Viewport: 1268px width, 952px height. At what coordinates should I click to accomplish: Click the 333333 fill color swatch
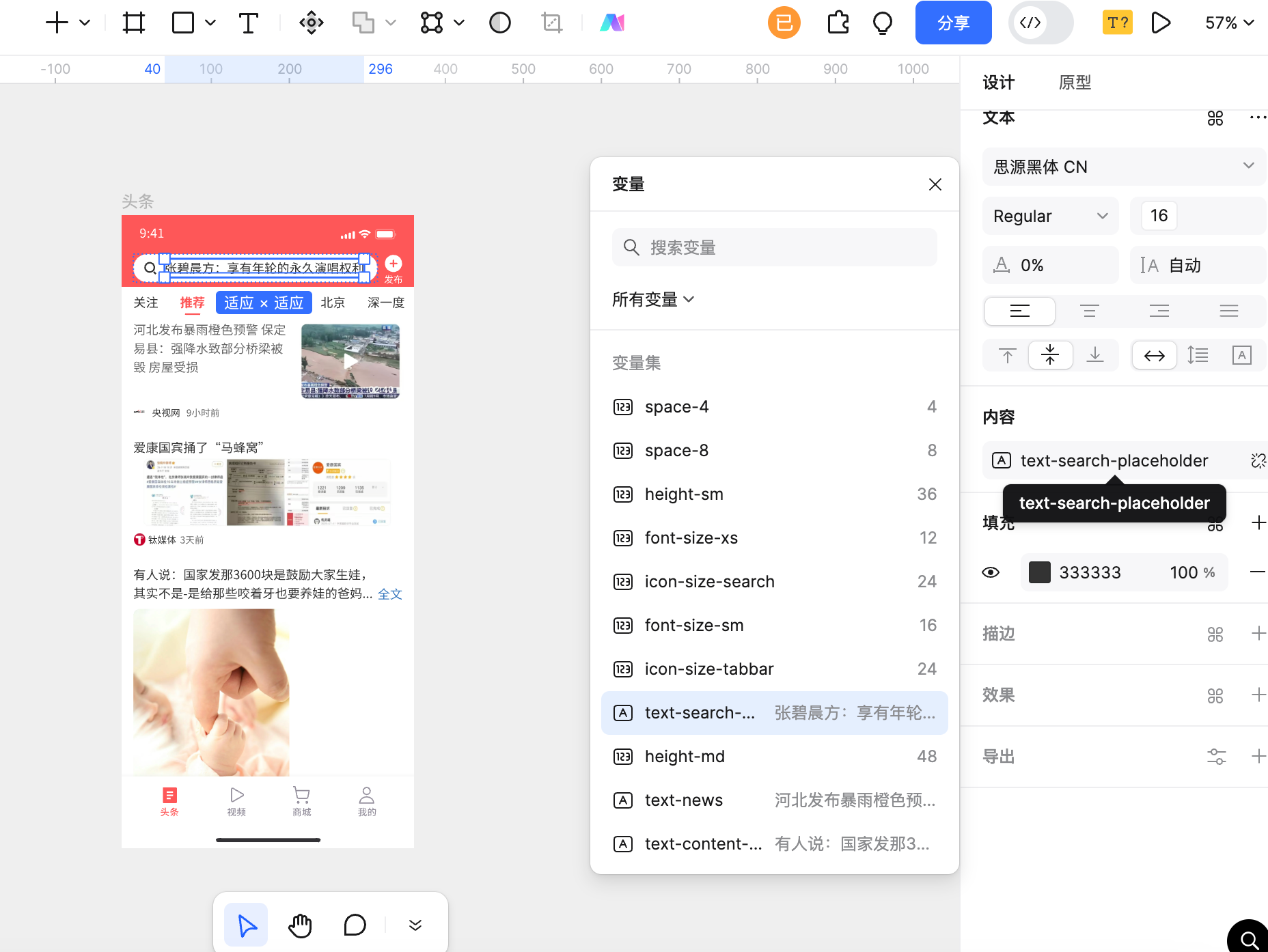1040,572
